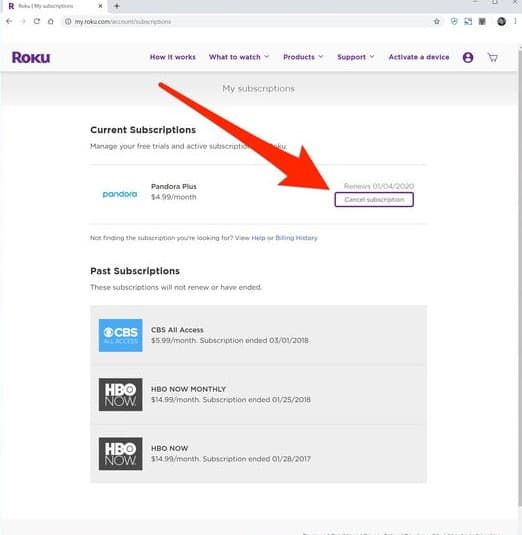Open the shield extension icon

(454, 21)
